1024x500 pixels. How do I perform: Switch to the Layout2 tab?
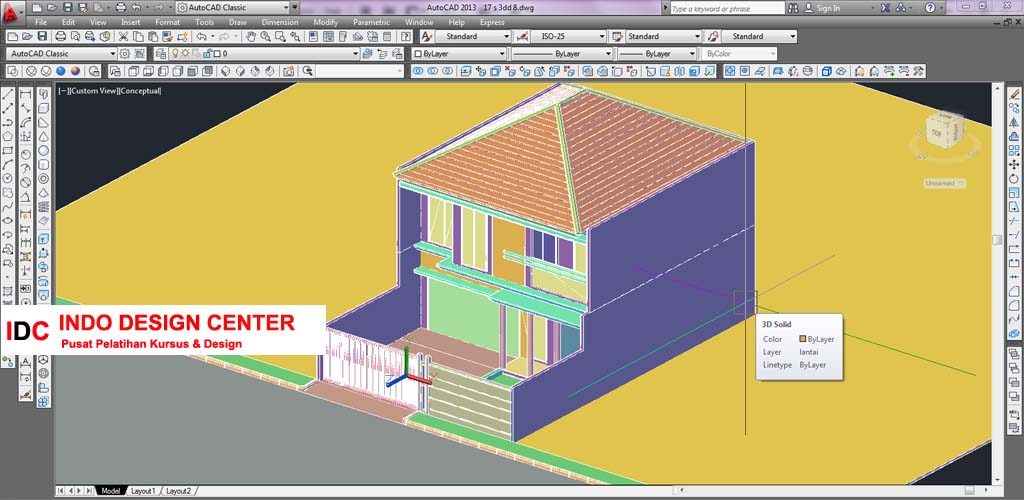click(x=178, y=490)
